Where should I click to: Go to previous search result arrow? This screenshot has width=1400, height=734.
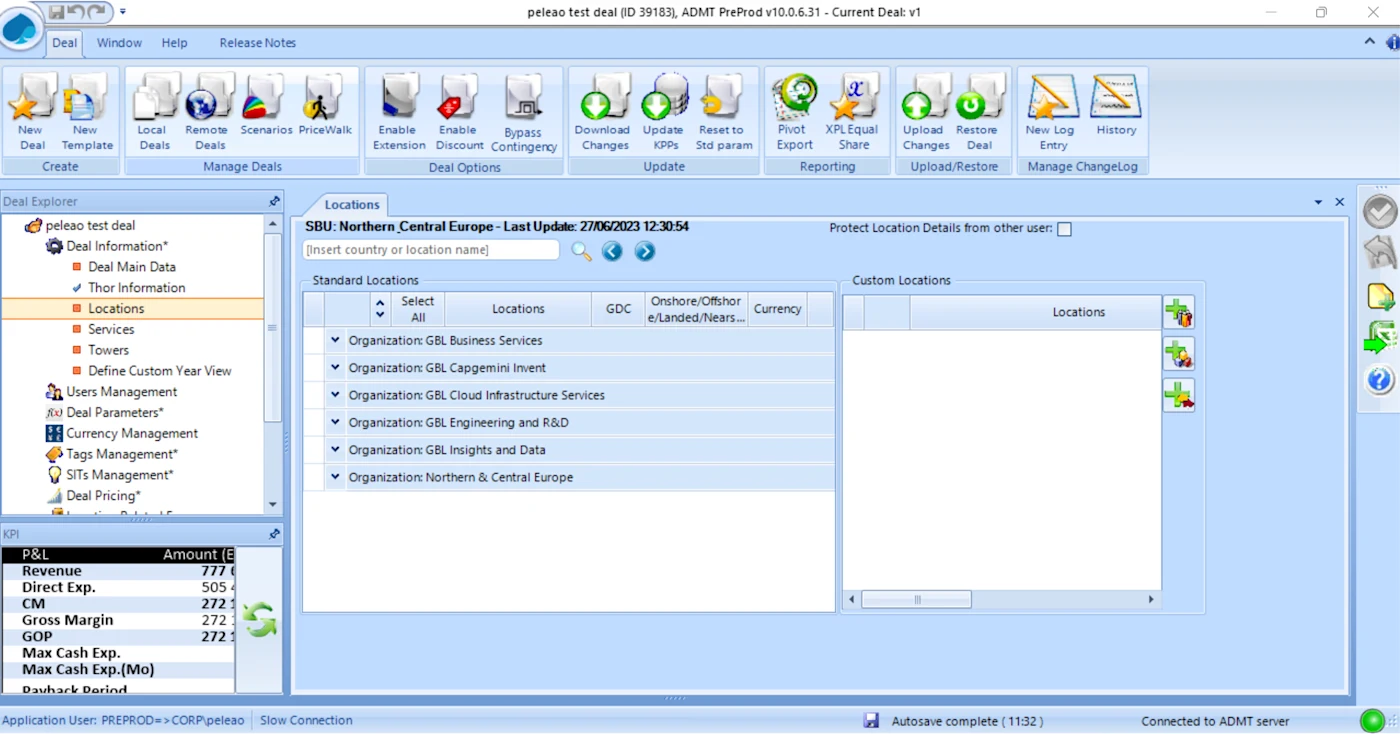612,251
